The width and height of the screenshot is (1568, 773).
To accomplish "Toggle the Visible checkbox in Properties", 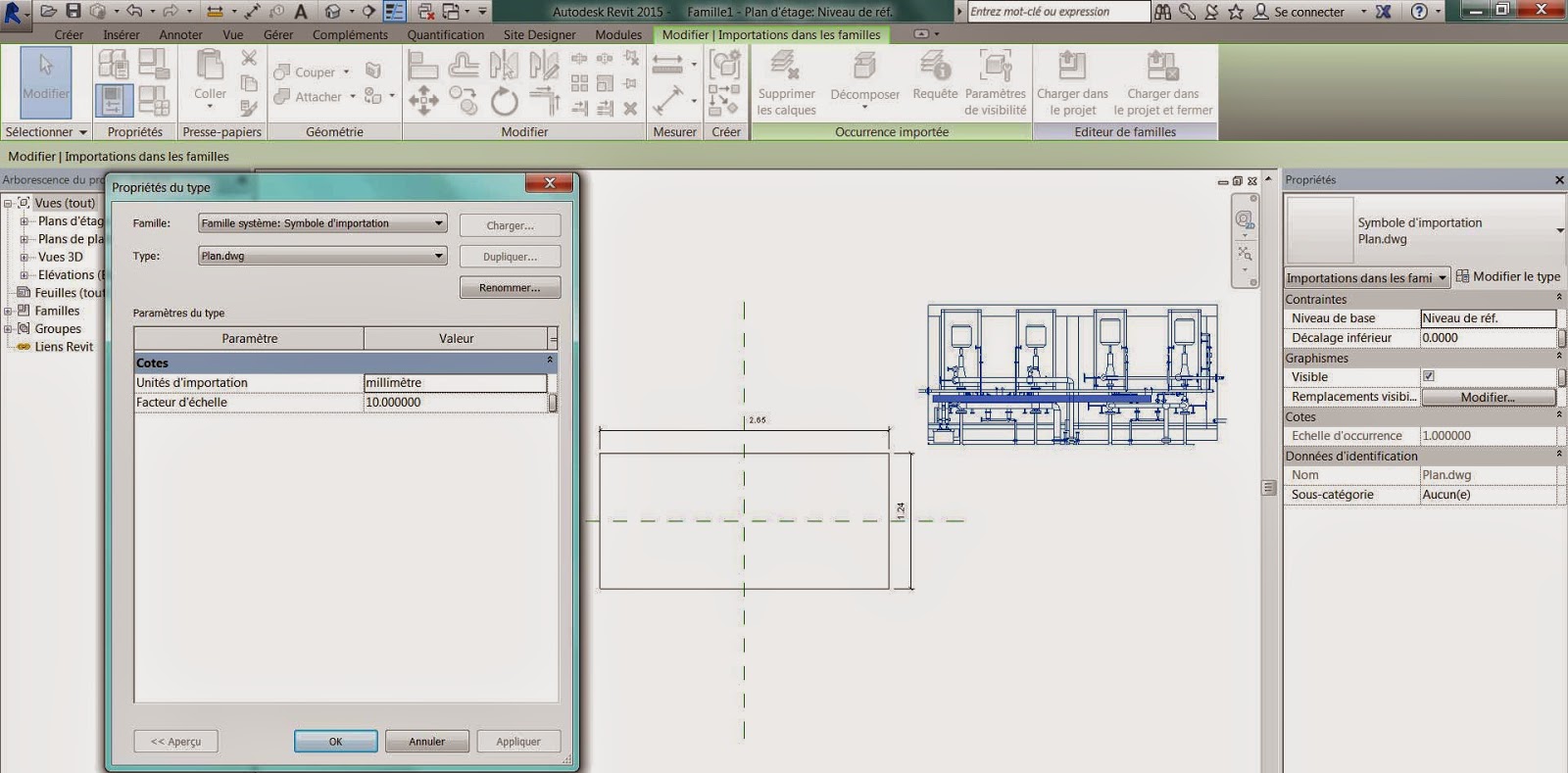I will pyautogui.click(x=1429, y=376).
